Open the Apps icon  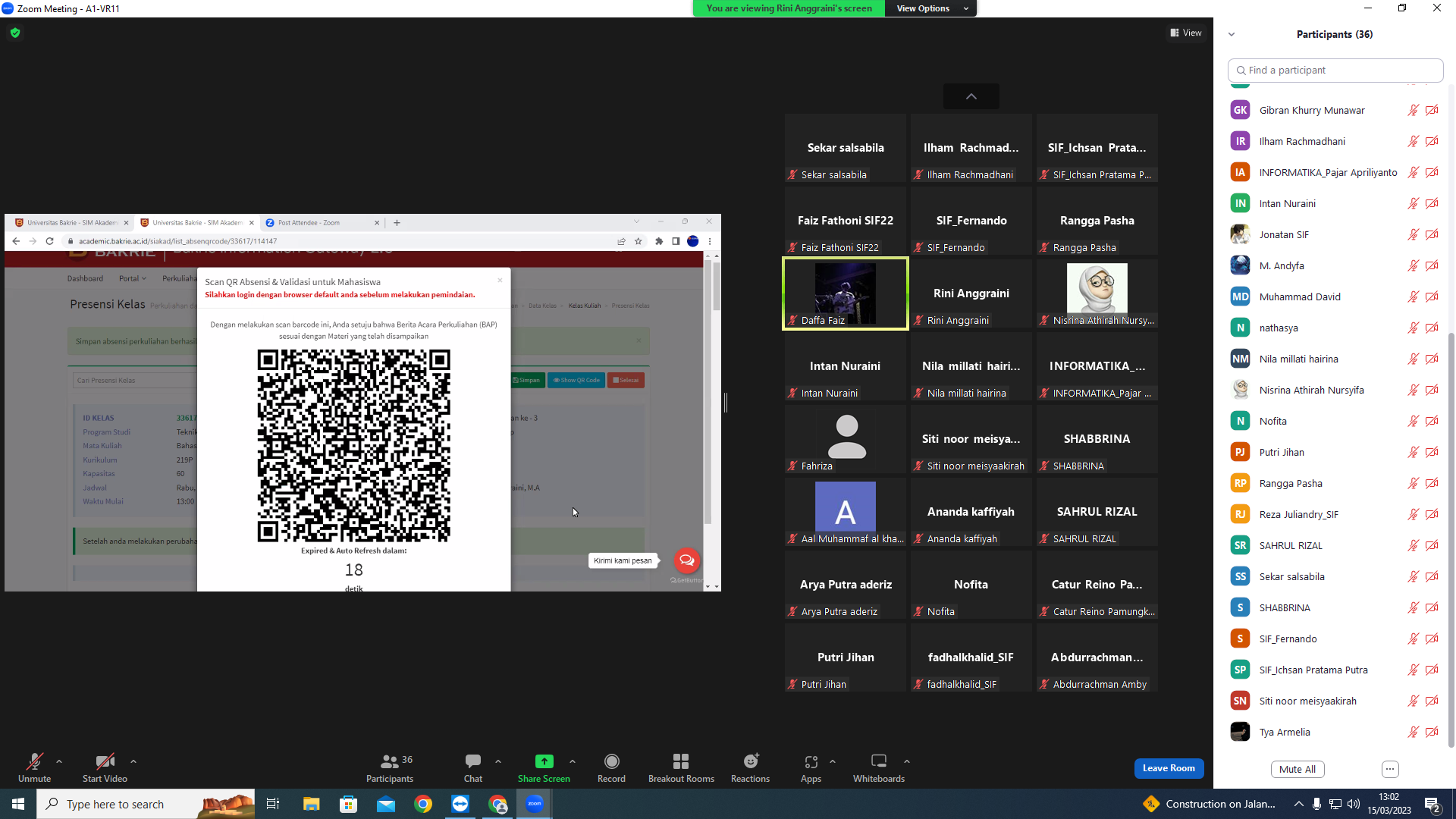[811, 761]
